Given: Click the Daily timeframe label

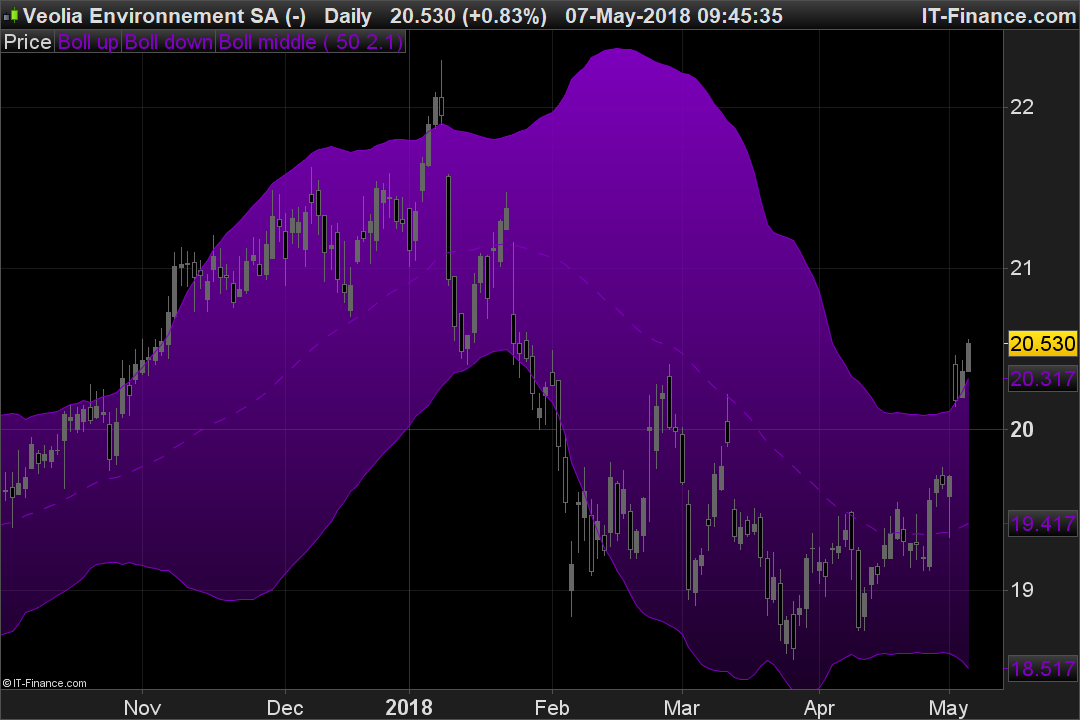Looking at the screenshot, I should [x=348, y=15].
